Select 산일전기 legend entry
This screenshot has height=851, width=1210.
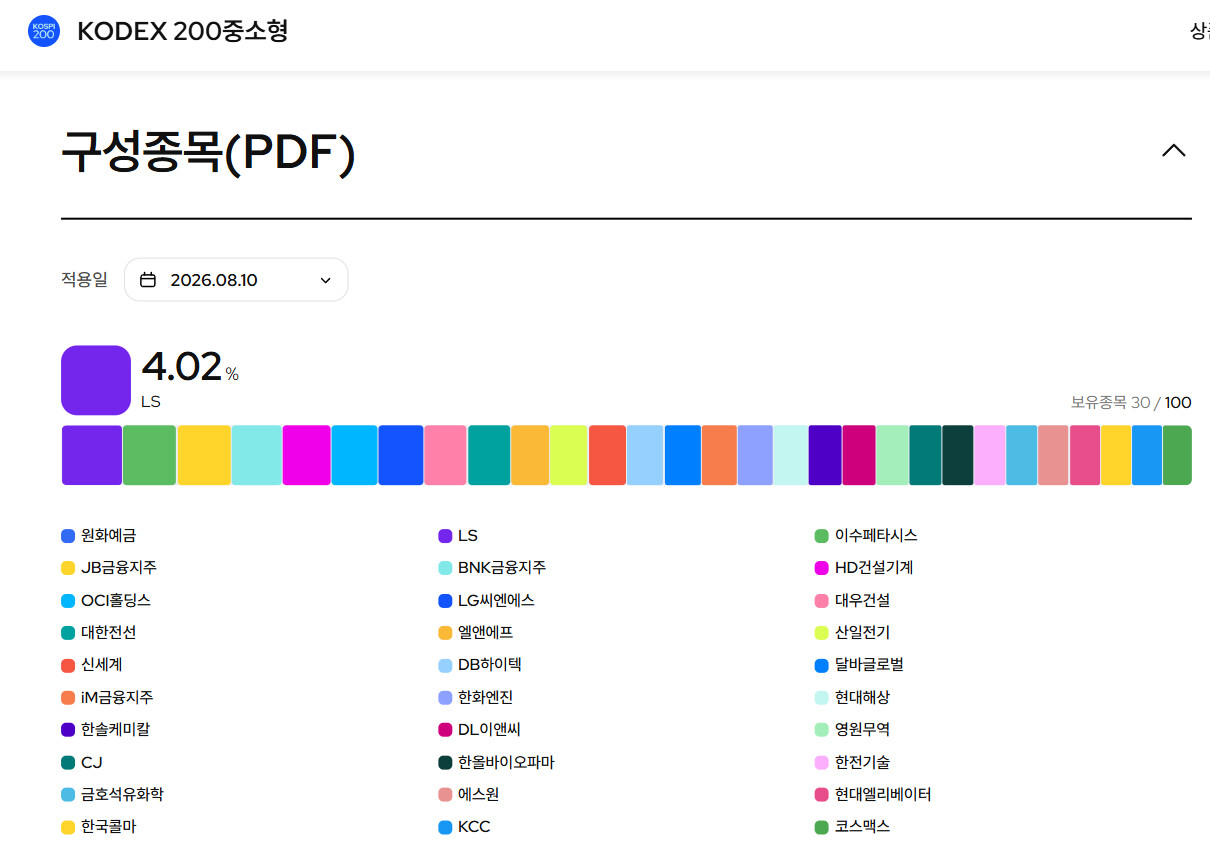tap(853, 633)
